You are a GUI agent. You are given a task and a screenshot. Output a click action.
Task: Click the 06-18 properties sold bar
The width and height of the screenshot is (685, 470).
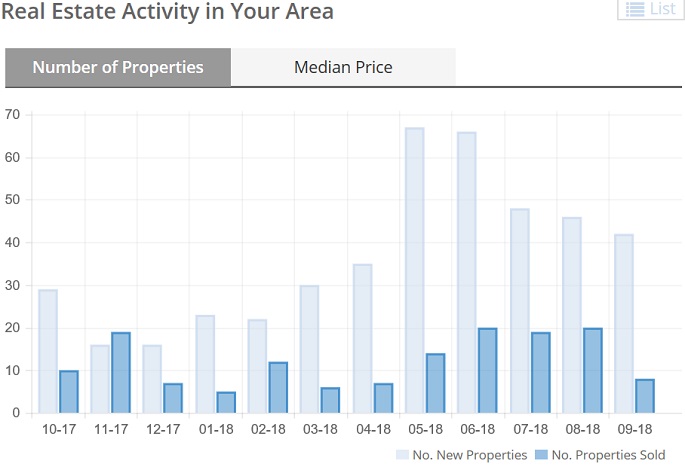point(487,370)
